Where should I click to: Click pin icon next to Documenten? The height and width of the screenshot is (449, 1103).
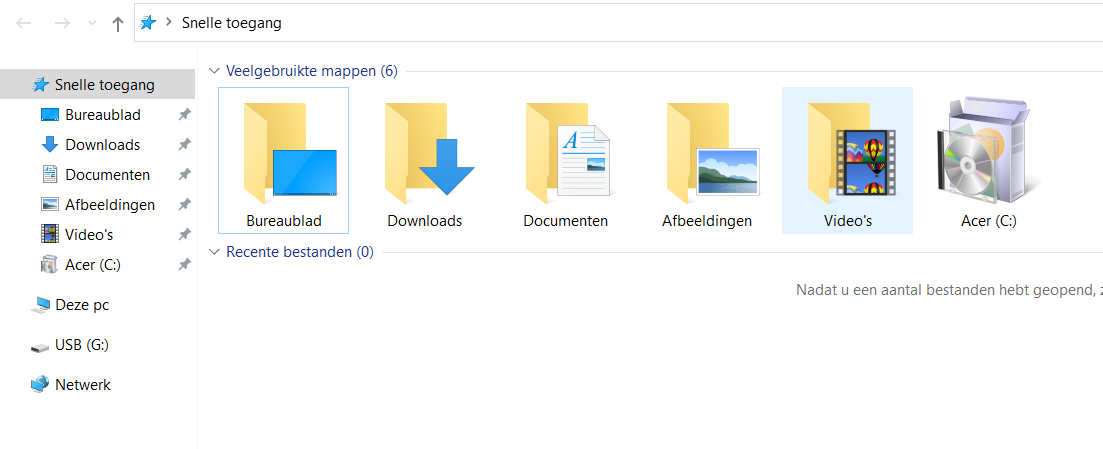click(184, 174)
